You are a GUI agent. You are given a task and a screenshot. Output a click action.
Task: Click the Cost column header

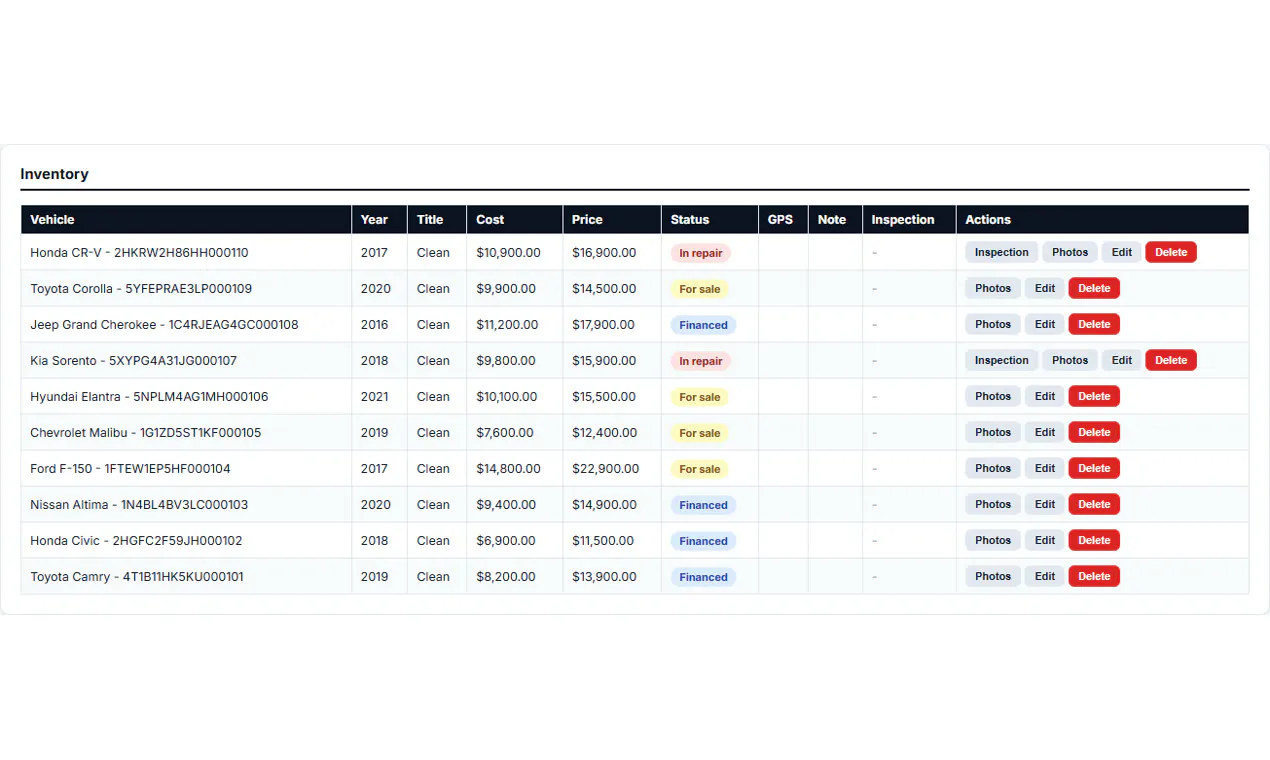(514, 220)
